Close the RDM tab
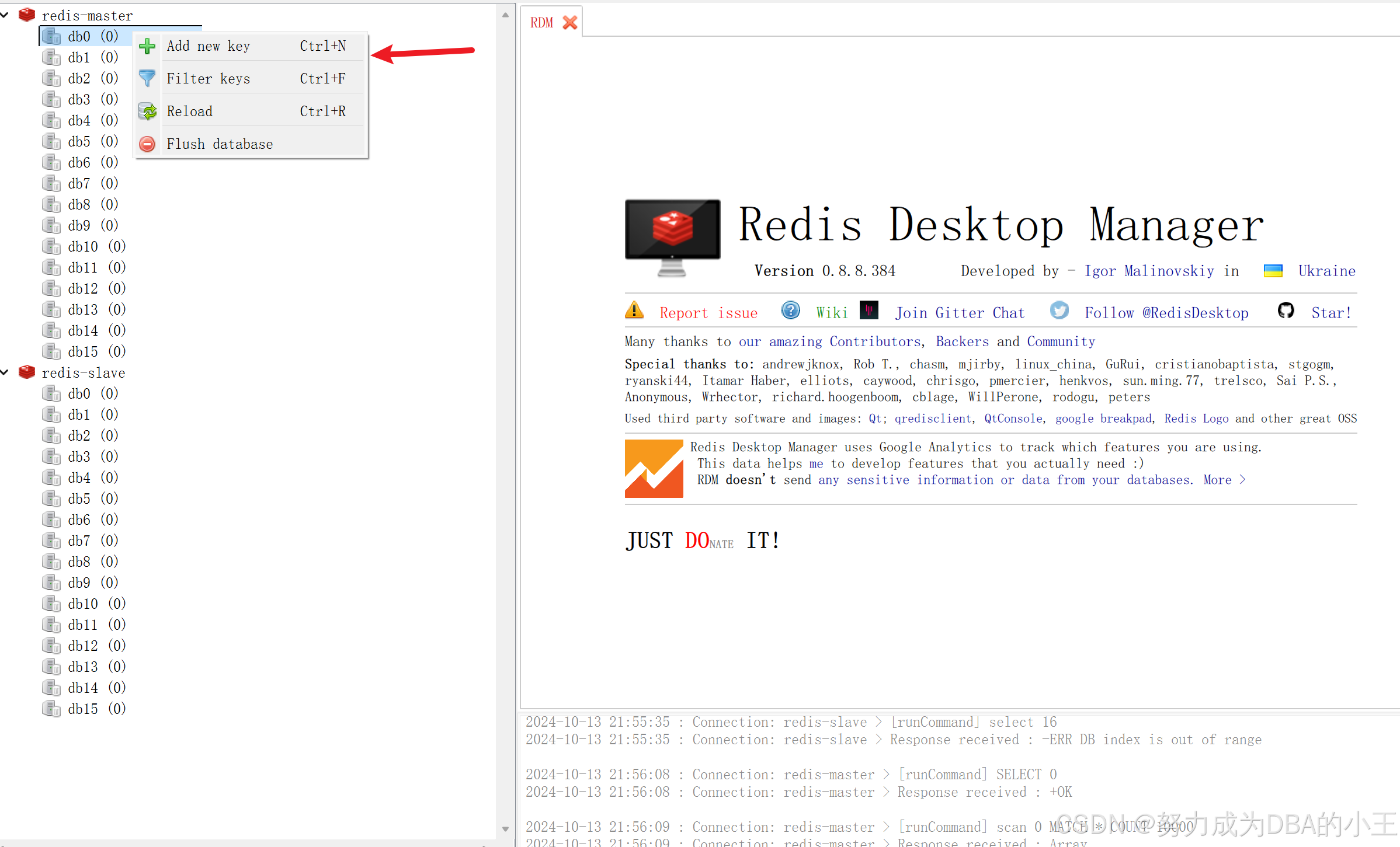 pos(569,22)
